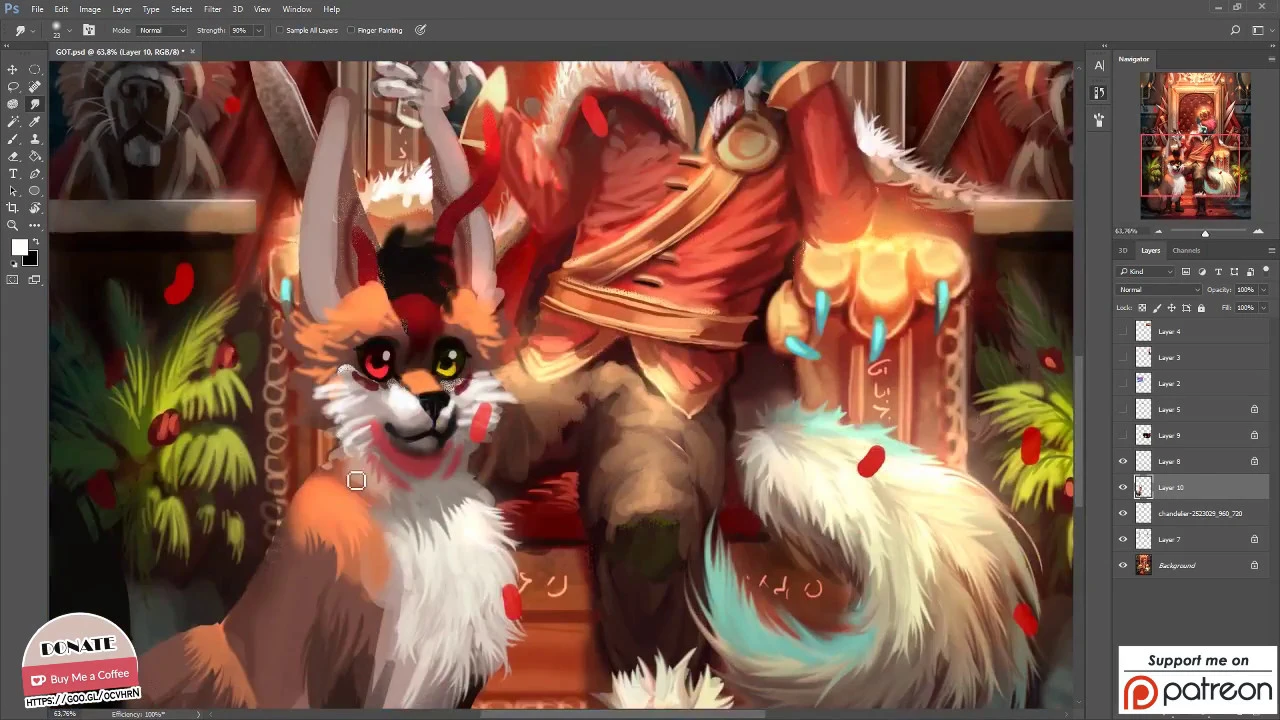Image resolution: width=1280 pixels, height=720 pixels.
Task: Swap foreground and background colors
Action: [x=35, y=242]
